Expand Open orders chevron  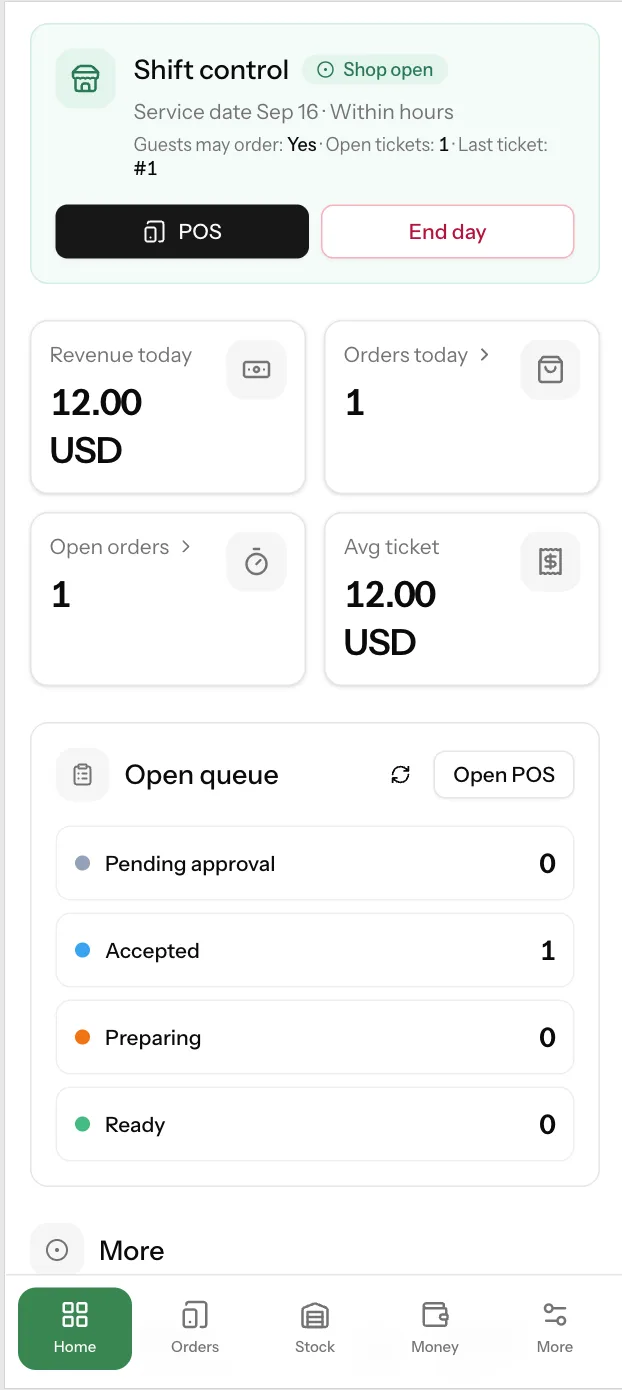point(186,546)
